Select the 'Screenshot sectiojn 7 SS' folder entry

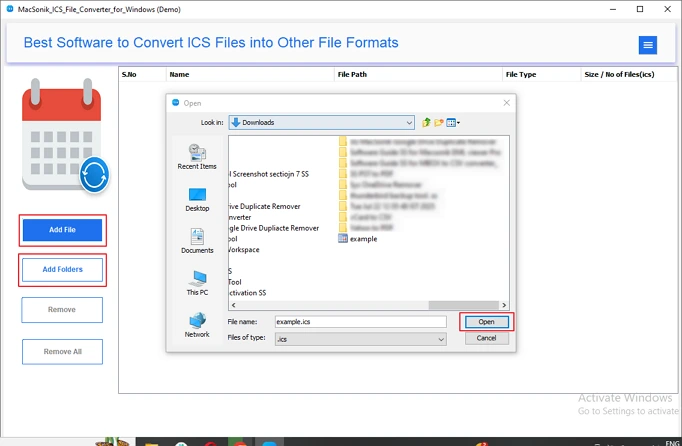(269, 174)
